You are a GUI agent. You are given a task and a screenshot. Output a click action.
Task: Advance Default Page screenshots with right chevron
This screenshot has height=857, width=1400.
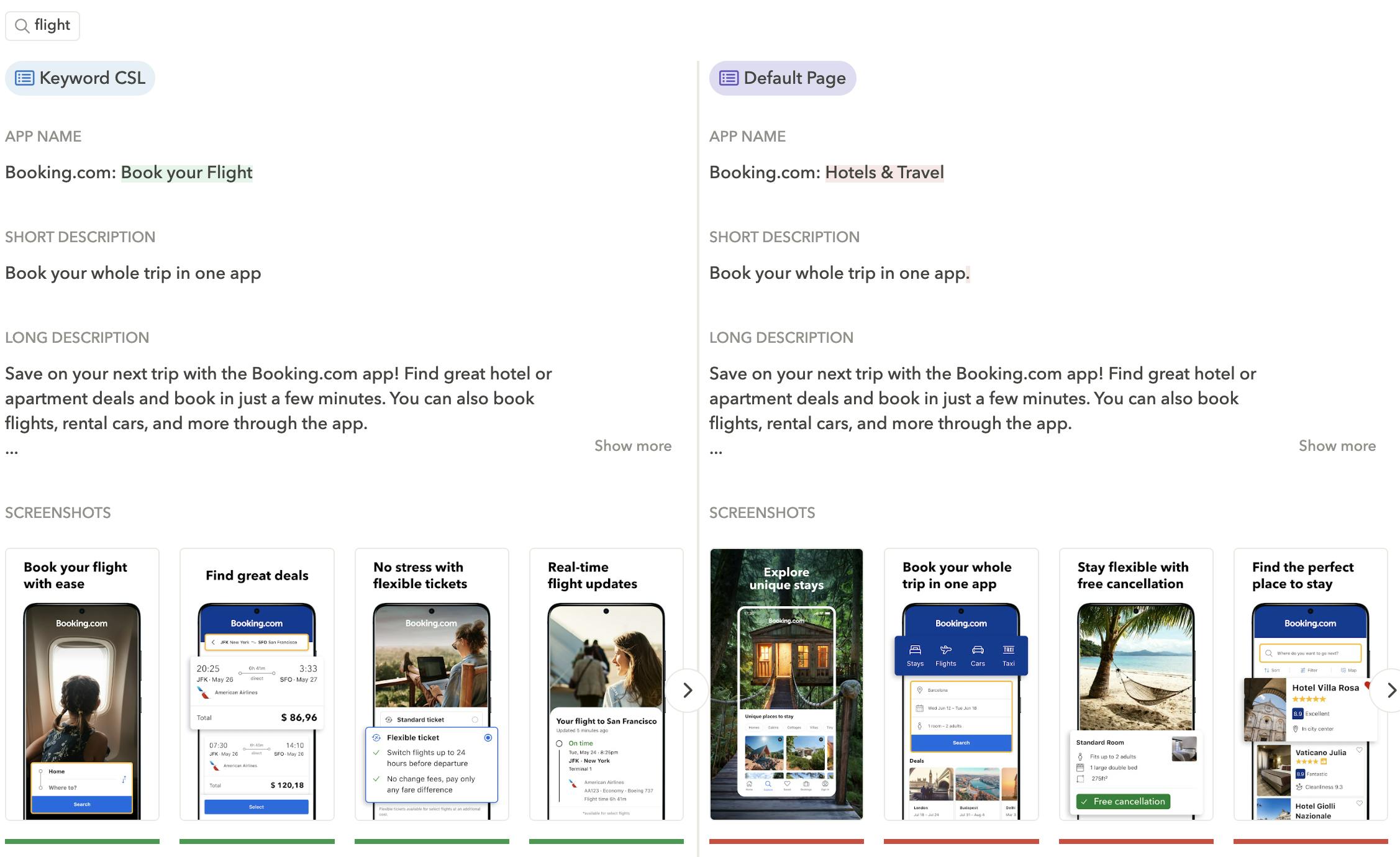coord(1390,691)
